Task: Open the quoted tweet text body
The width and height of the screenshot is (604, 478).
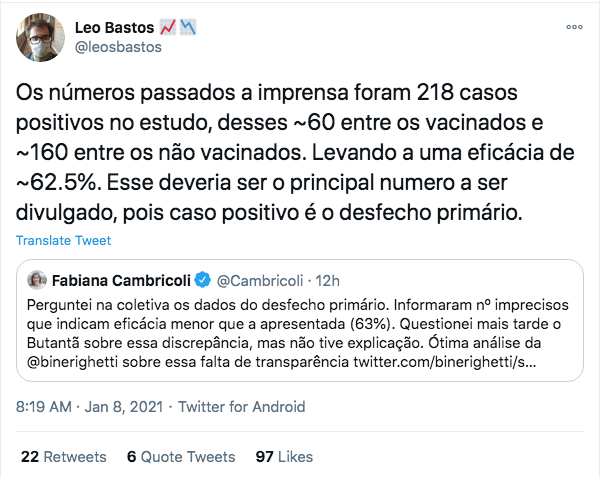Action: coord(297,334)
